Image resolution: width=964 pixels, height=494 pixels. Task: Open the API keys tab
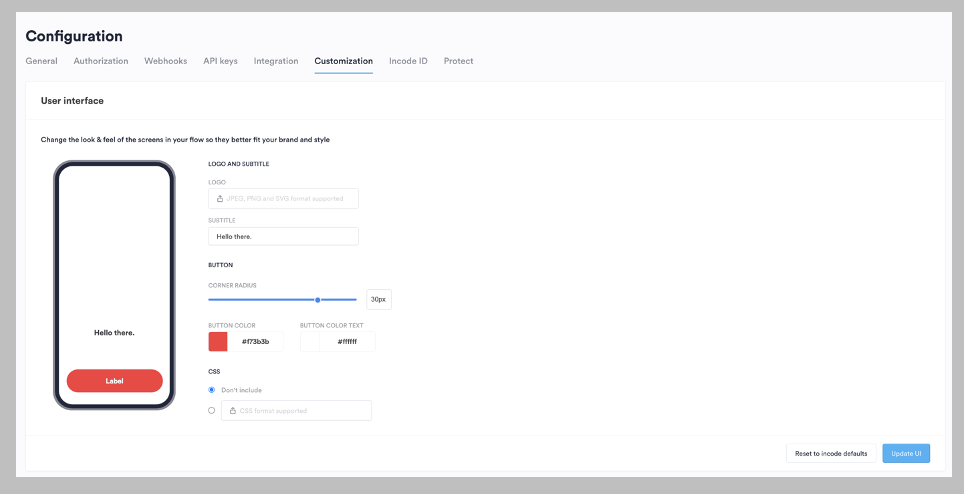[x=220, y=61]
